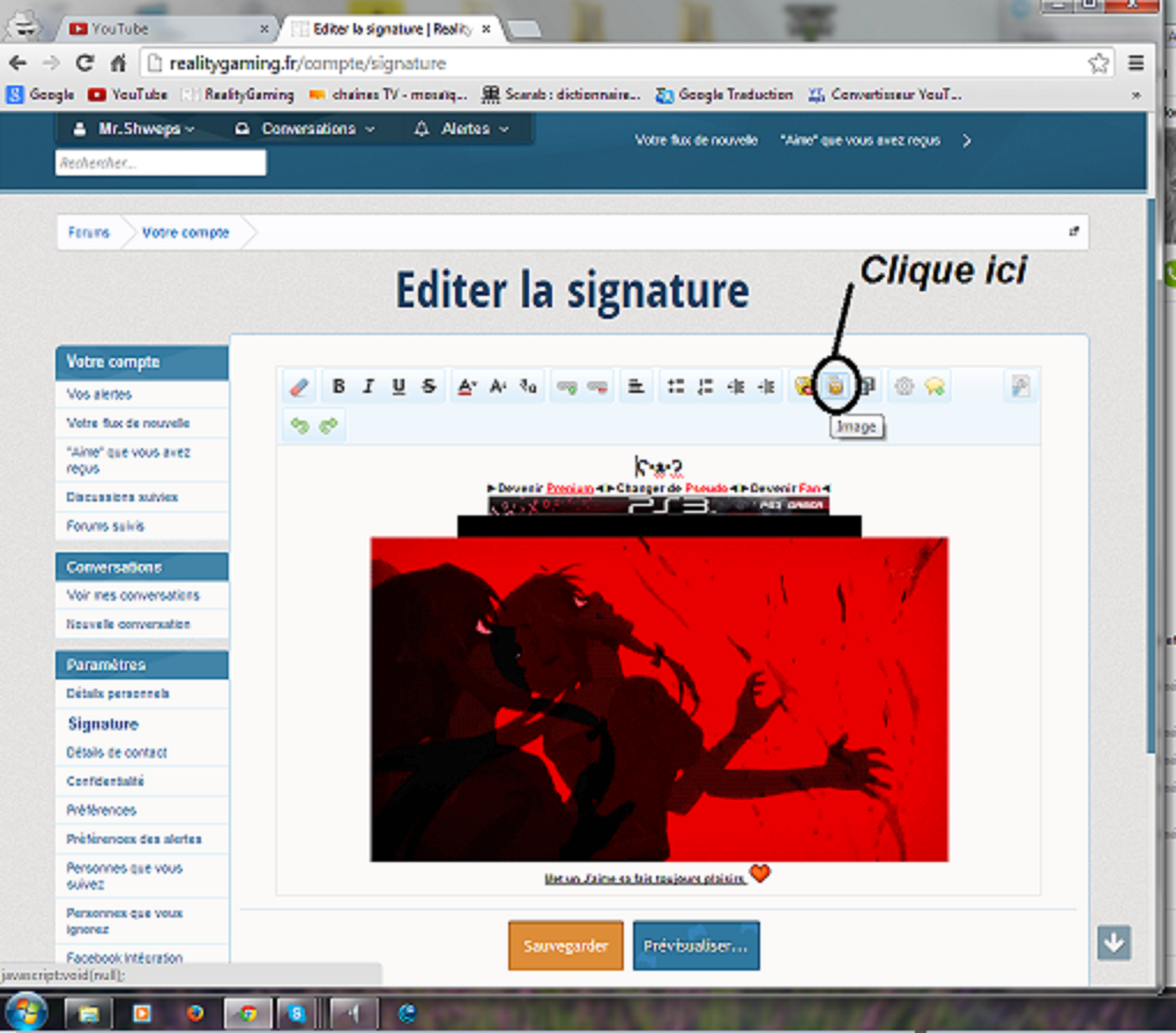1176x1033 pixels.
Task: Click the Prévisualiser button
Action: (x=696, y=946)
